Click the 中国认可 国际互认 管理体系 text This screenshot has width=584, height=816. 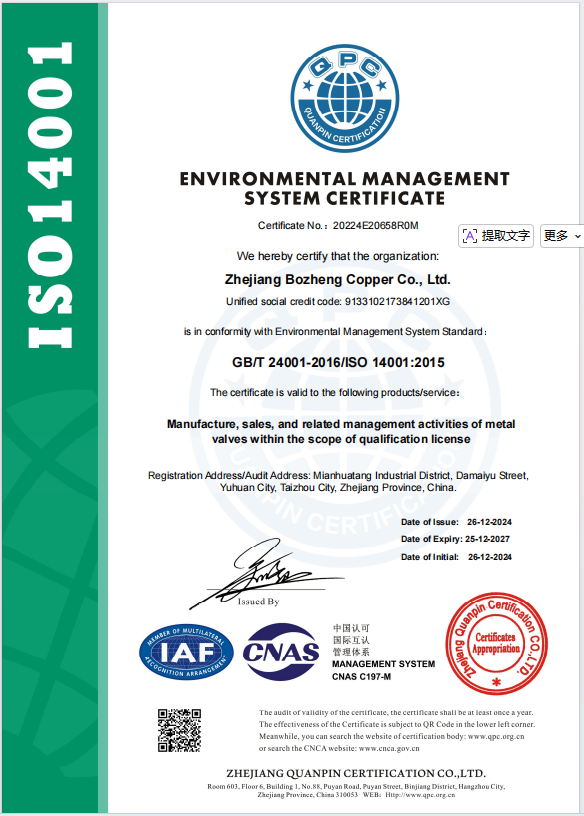click(351, 640)
